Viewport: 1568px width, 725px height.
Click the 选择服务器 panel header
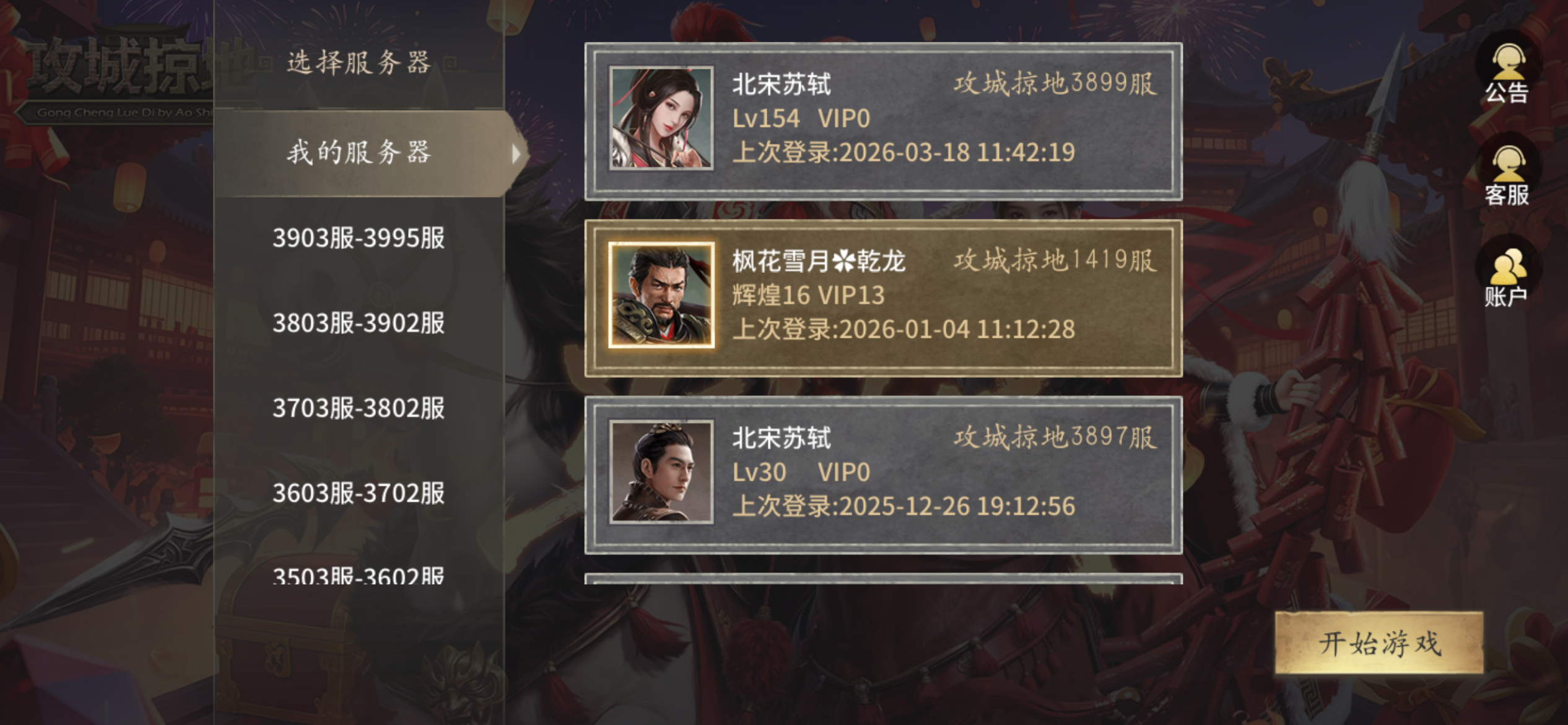click(x=359, y=63)
